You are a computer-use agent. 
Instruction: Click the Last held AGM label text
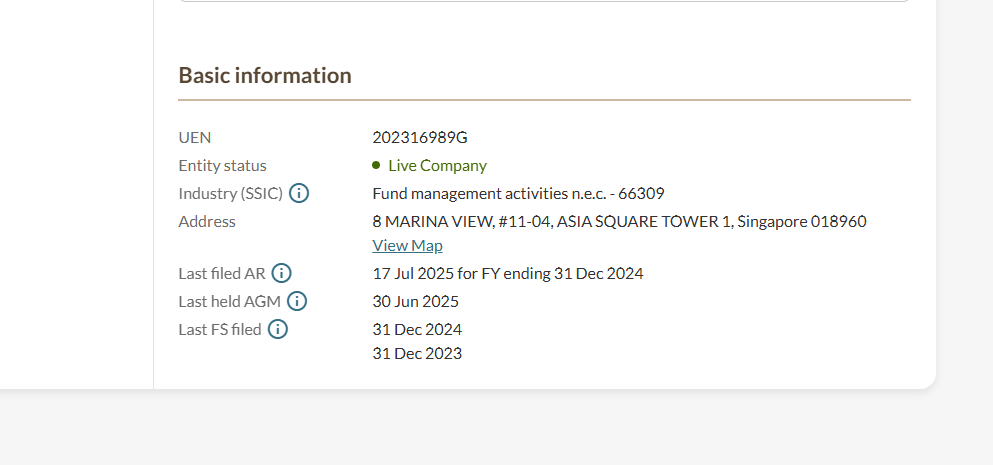point(229,301)
